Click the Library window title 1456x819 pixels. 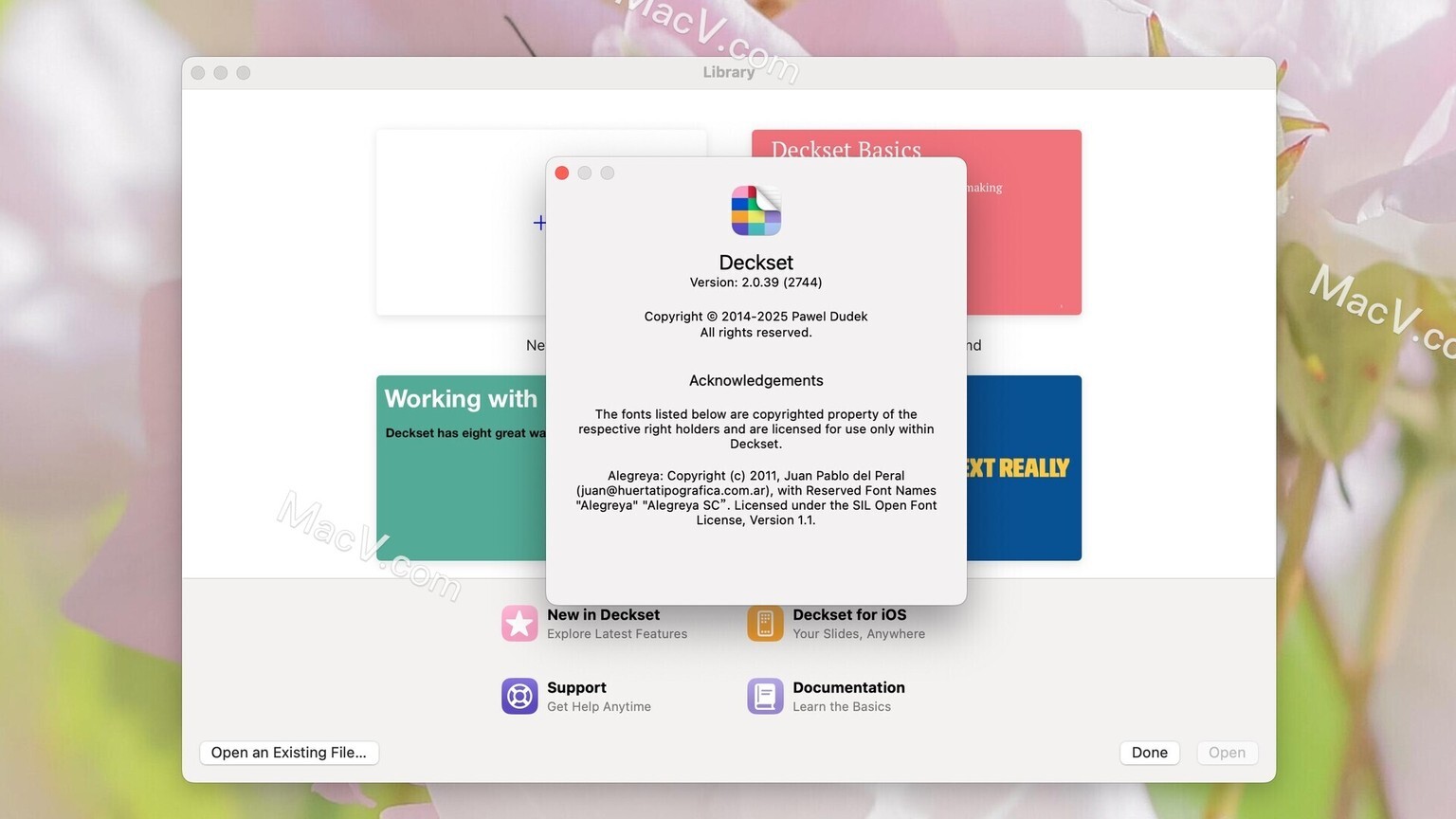(x=729, y=72)
